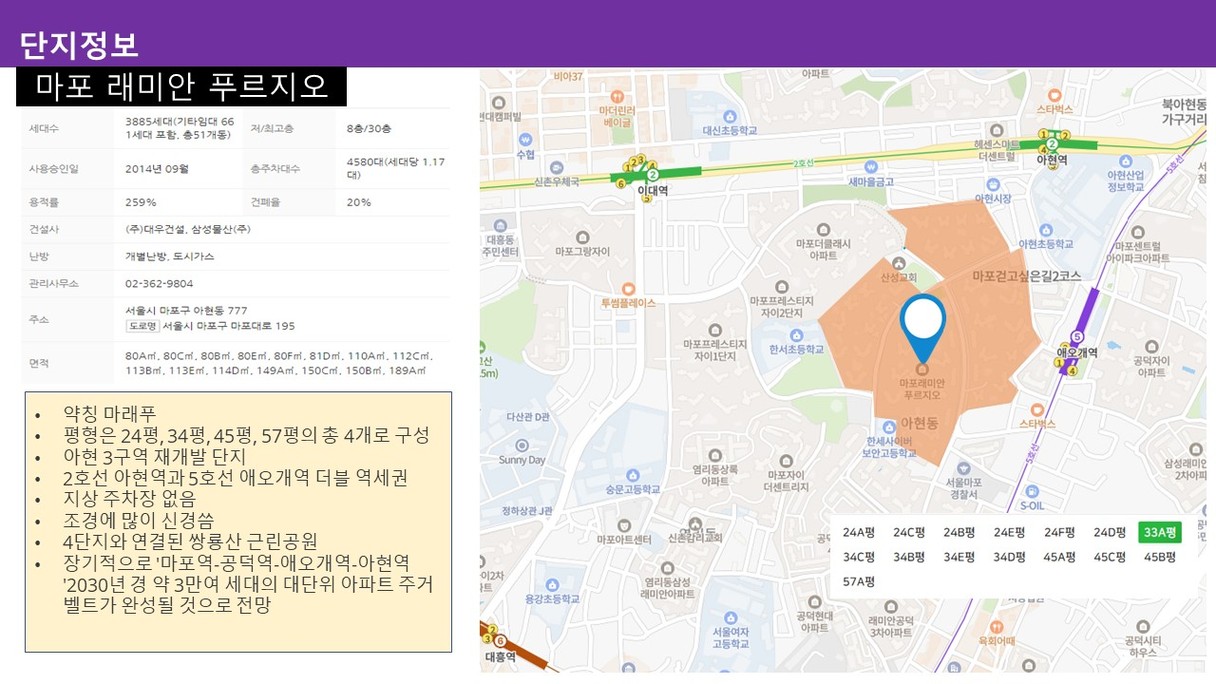Open the 마포아트센터 icon
The height and width of the screenshot is (684, 1216).
(x=623, y=524)
